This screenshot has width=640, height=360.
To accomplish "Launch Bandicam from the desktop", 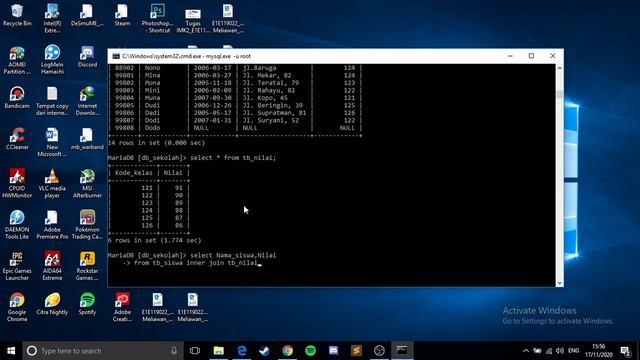I will [x=17, y=98].
